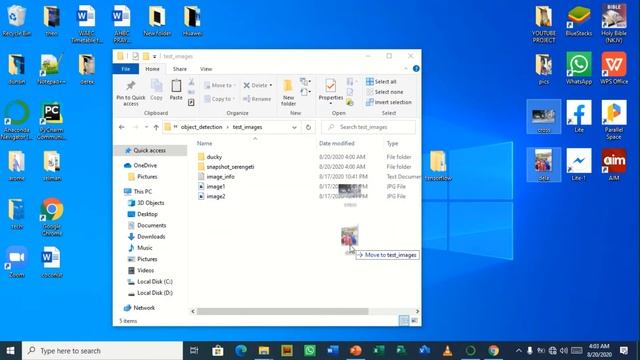Select 3D Objects in navigation pane
Image resolution: width=640 pixels, height=360 pixels.
(150, 203)
